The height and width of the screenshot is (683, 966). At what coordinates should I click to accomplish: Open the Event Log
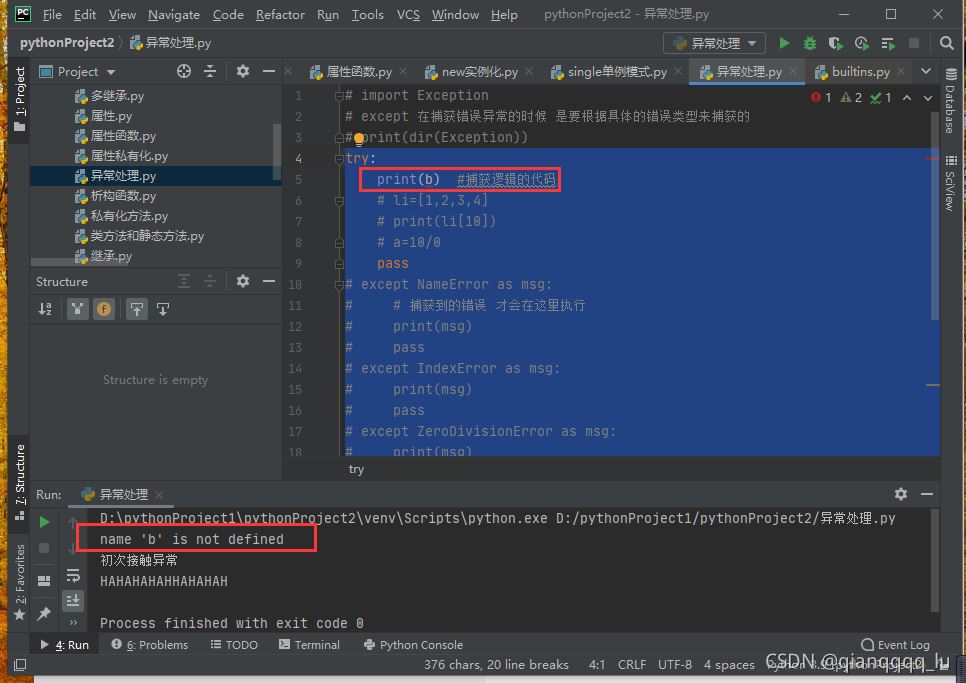coord(895,645)
